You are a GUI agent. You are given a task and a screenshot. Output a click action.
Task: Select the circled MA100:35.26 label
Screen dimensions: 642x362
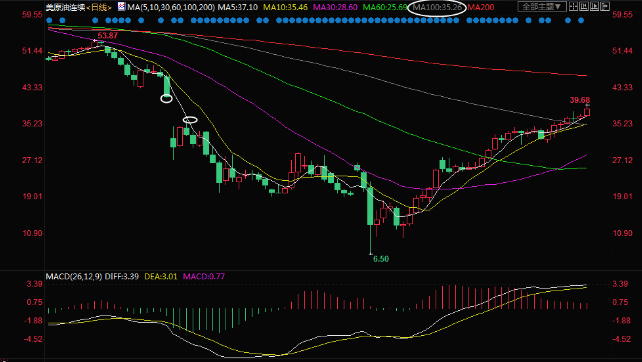tap(437, 7)
